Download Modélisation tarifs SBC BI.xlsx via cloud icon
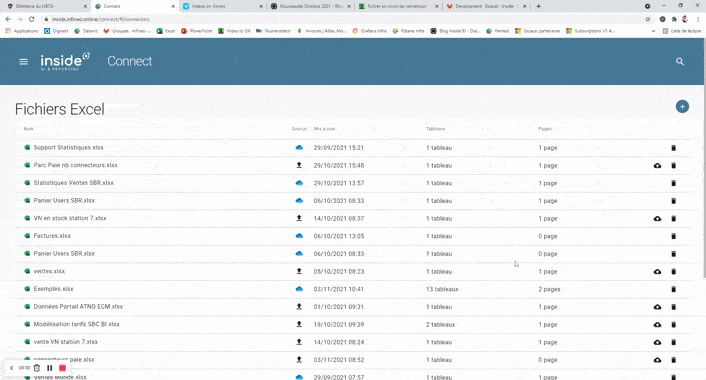The width and height of the screenshot is (706, 380). click(x=657, y=325)
